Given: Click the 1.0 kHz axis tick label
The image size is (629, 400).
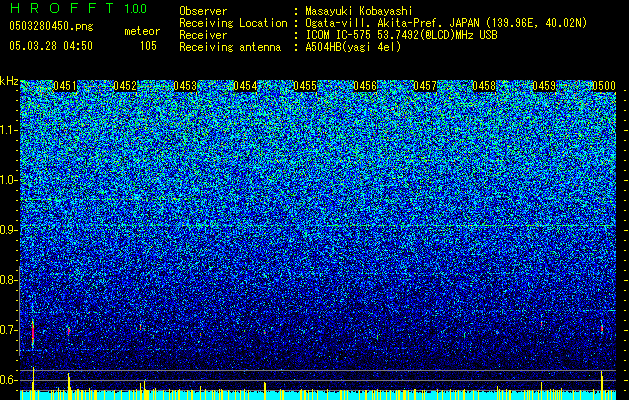Looking at the screenshot, I should (9, 180).
